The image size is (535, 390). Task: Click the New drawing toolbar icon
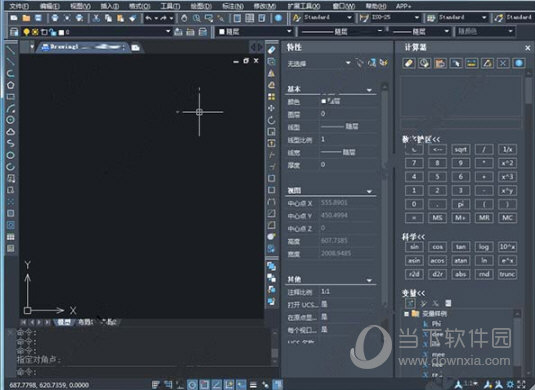coord(14,18)
